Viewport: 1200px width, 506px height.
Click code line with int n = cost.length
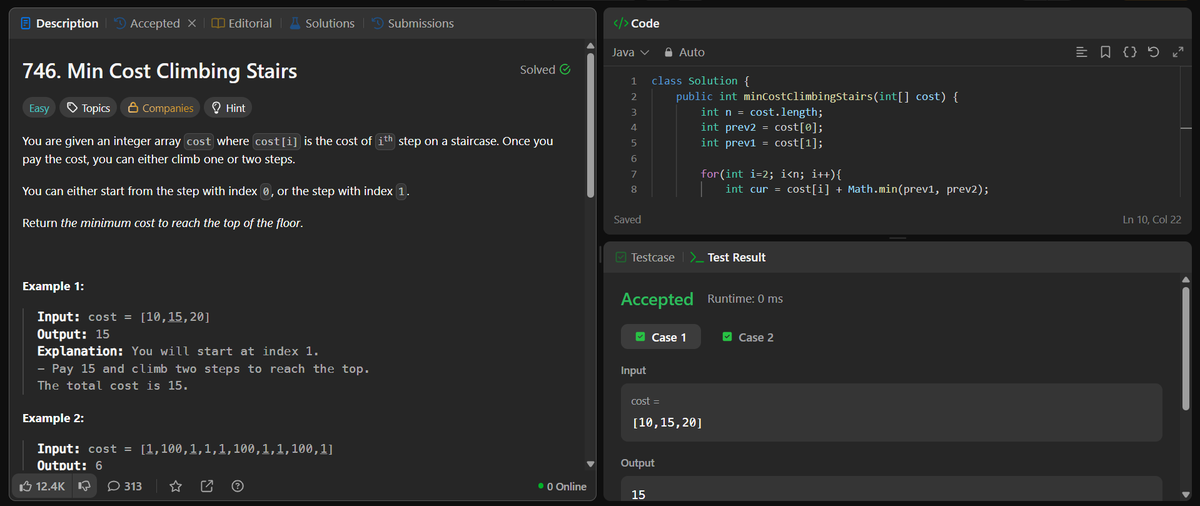point(762,112)
